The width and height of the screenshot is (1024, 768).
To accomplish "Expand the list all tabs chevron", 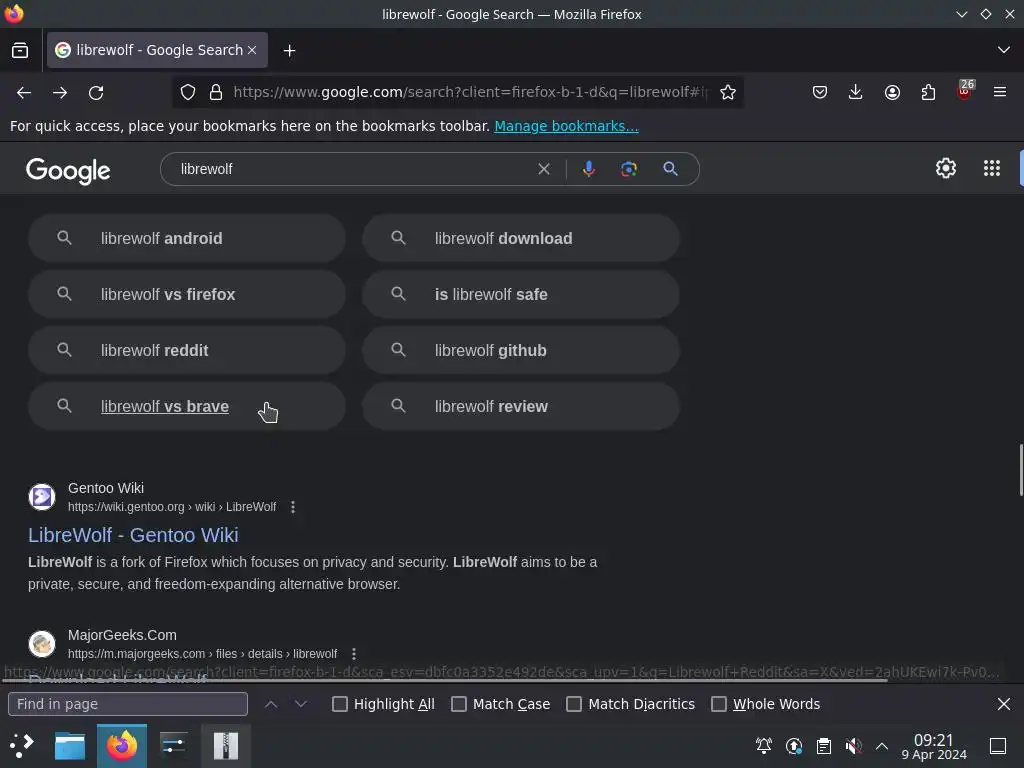I will (1004, 50).
